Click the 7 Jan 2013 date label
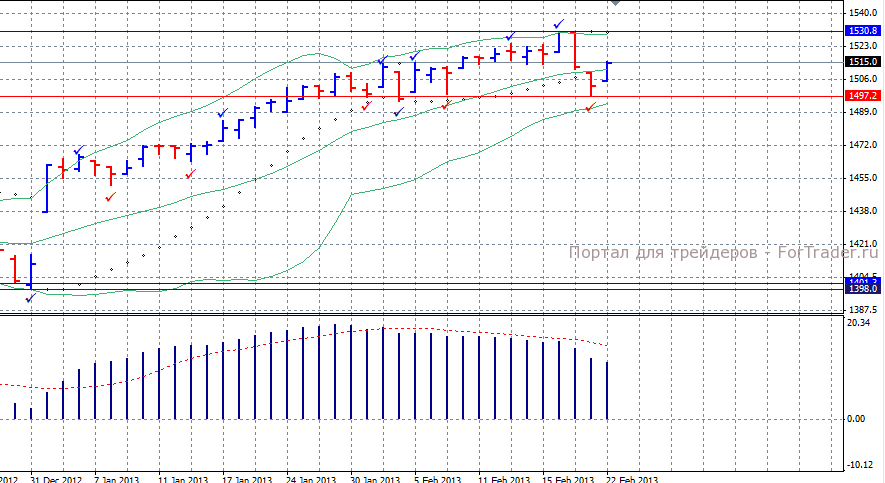The width and height of the screenshot is (885, 483). click(x=117, y=479)
